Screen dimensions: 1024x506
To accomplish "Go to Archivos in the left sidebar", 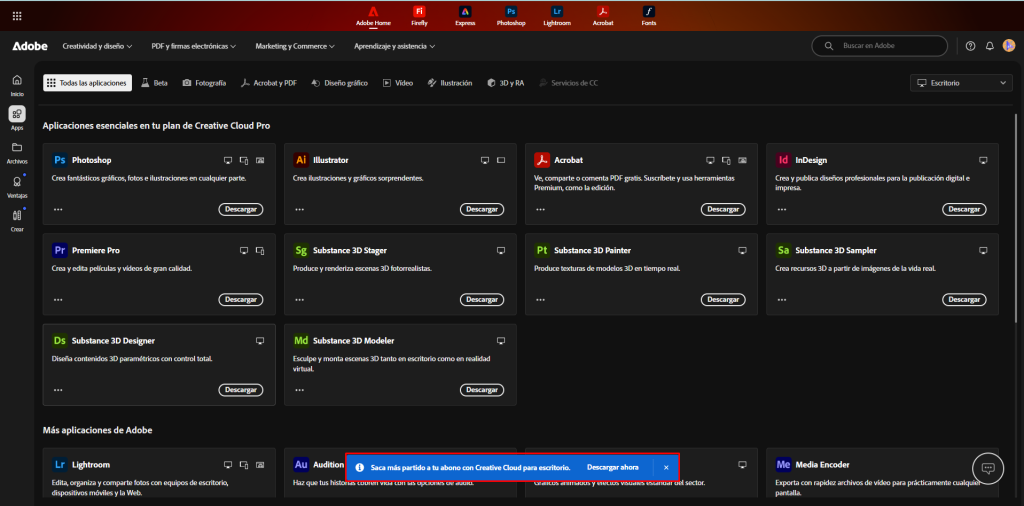I will [x=17, y=152].
